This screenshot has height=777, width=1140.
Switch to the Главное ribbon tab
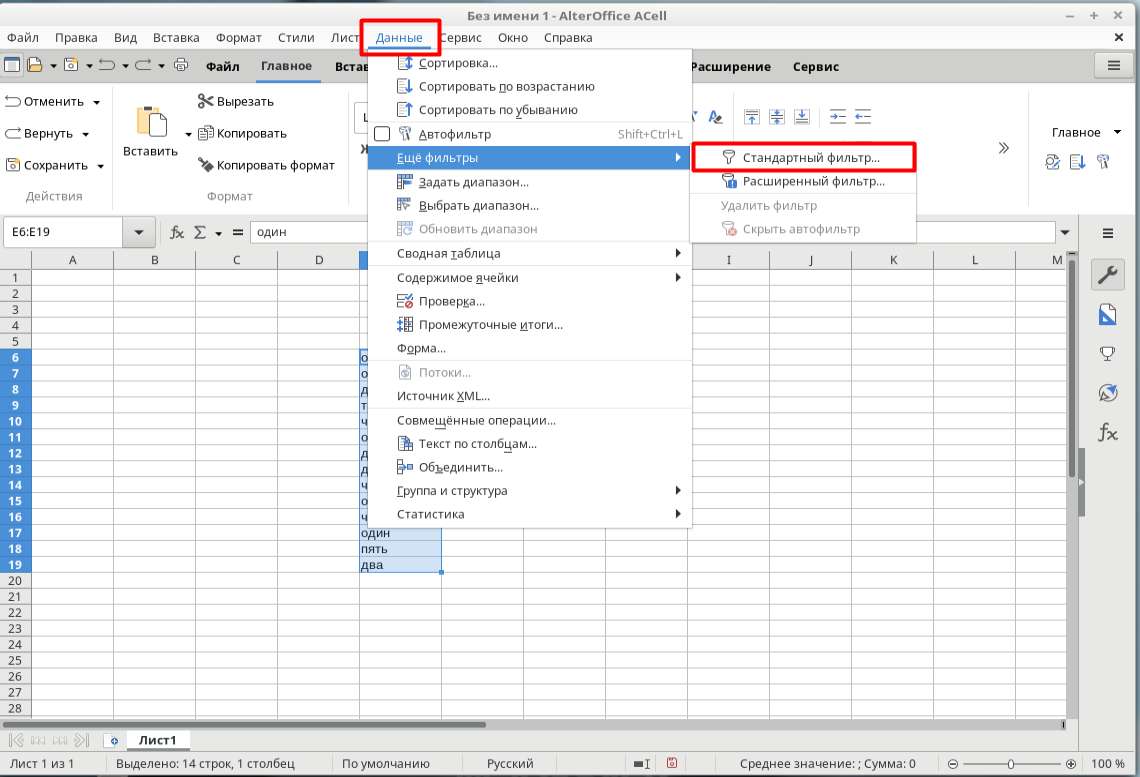pos(286,66)
